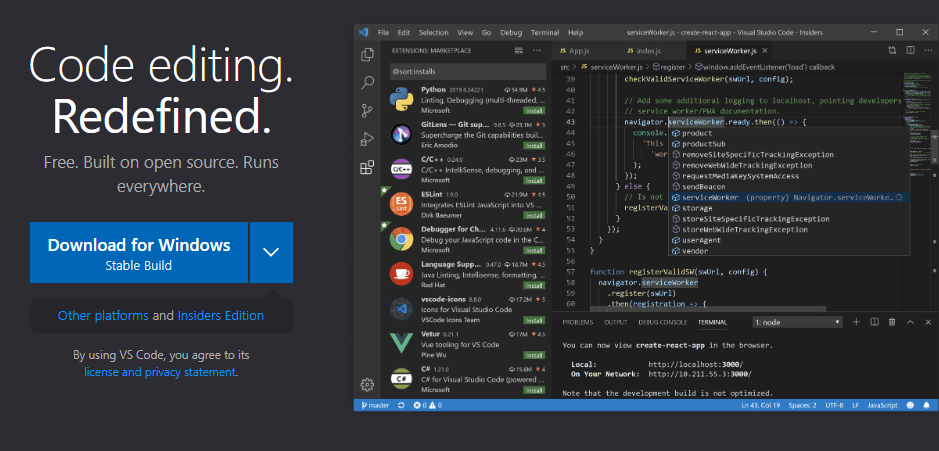Click the feedback smiley in the status bar
939x451 pixels.
[910, 405]
